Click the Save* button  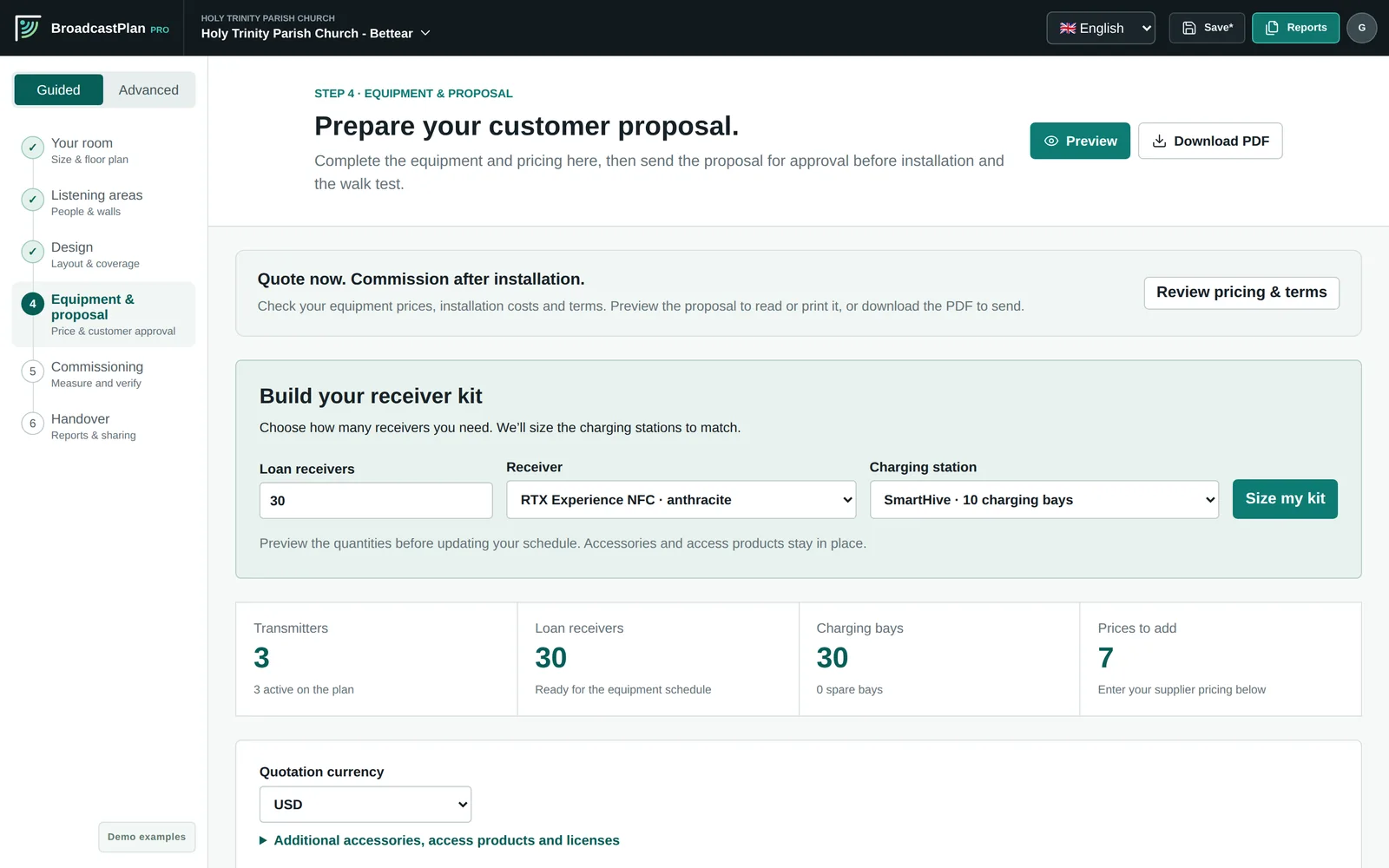coord(1207,28)
